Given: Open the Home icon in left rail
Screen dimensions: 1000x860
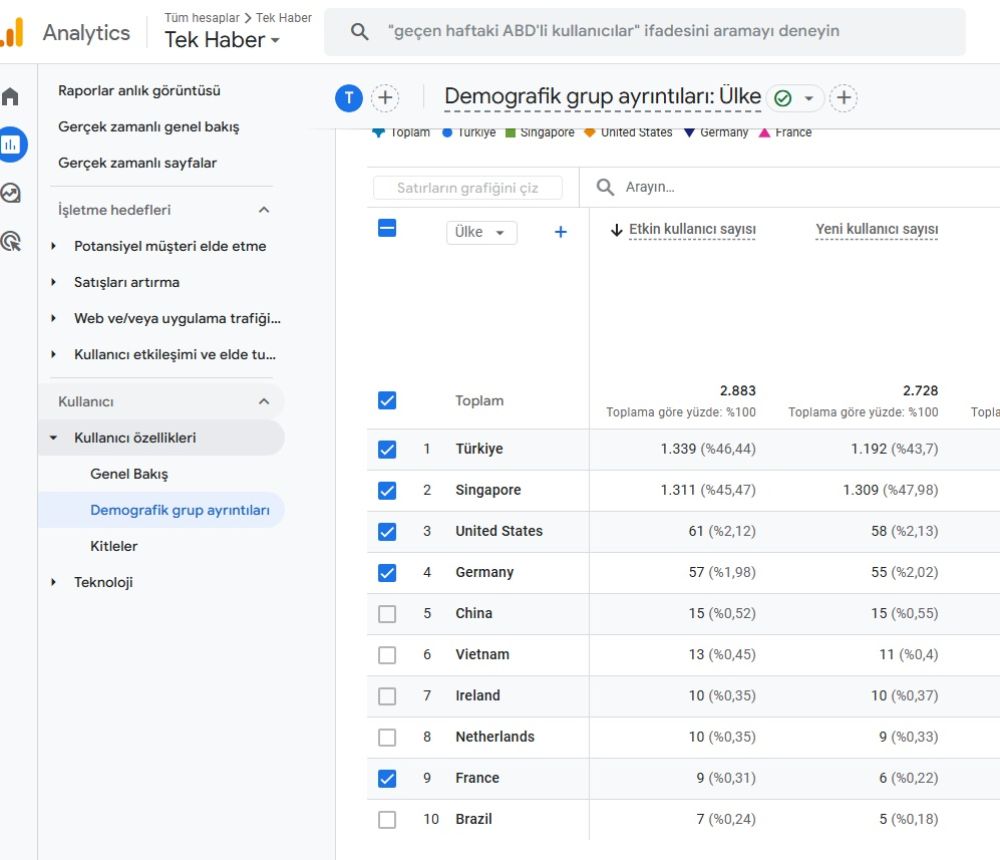Looking at the screenshot, I should click(x=11, y=97).
